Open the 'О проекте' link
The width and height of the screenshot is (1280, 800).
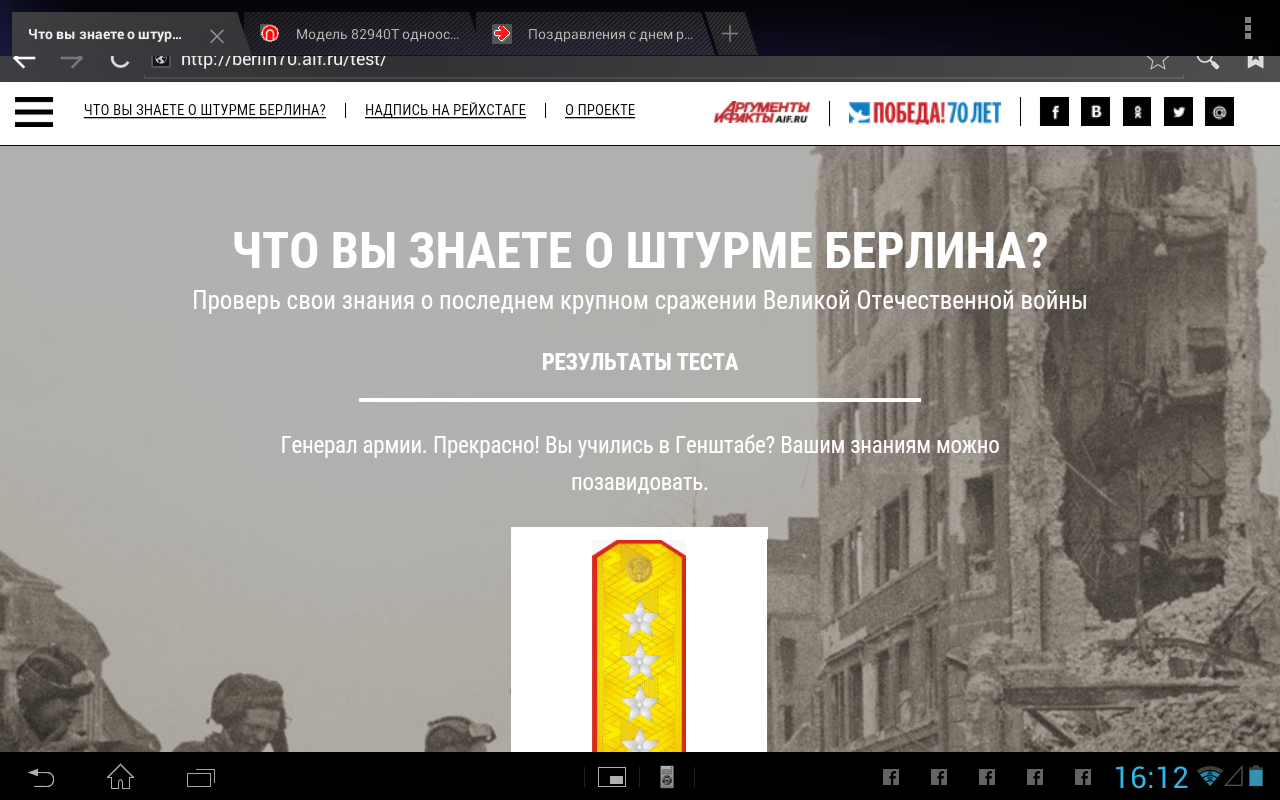(600, 110)
